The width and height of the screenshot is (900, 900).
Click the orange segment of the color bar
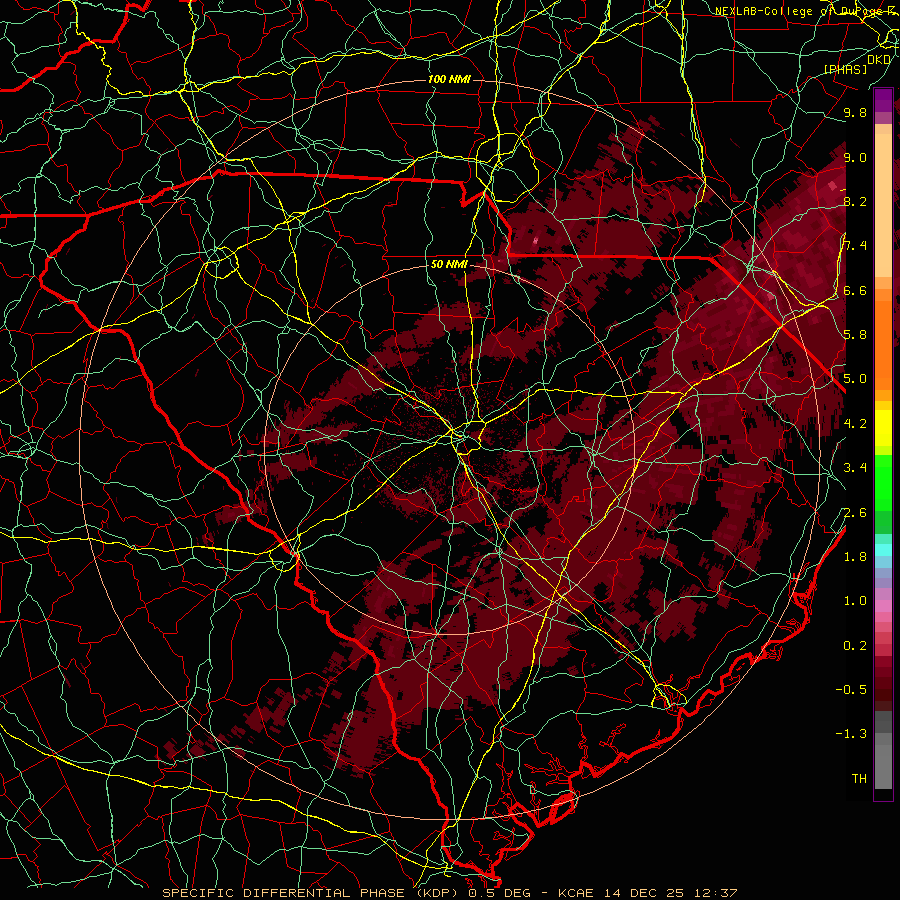click(x=883, y=344)
